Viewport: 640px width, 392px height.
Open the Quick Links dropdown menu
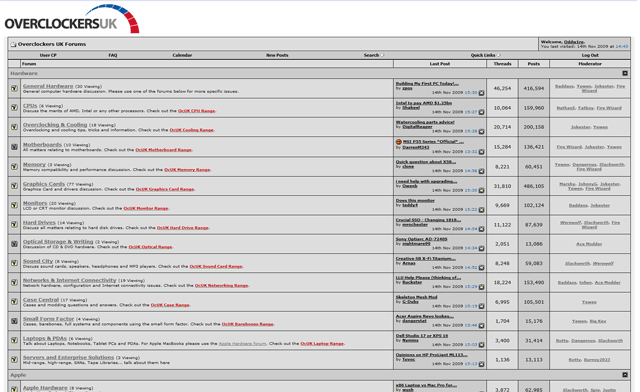coord(486,55)
